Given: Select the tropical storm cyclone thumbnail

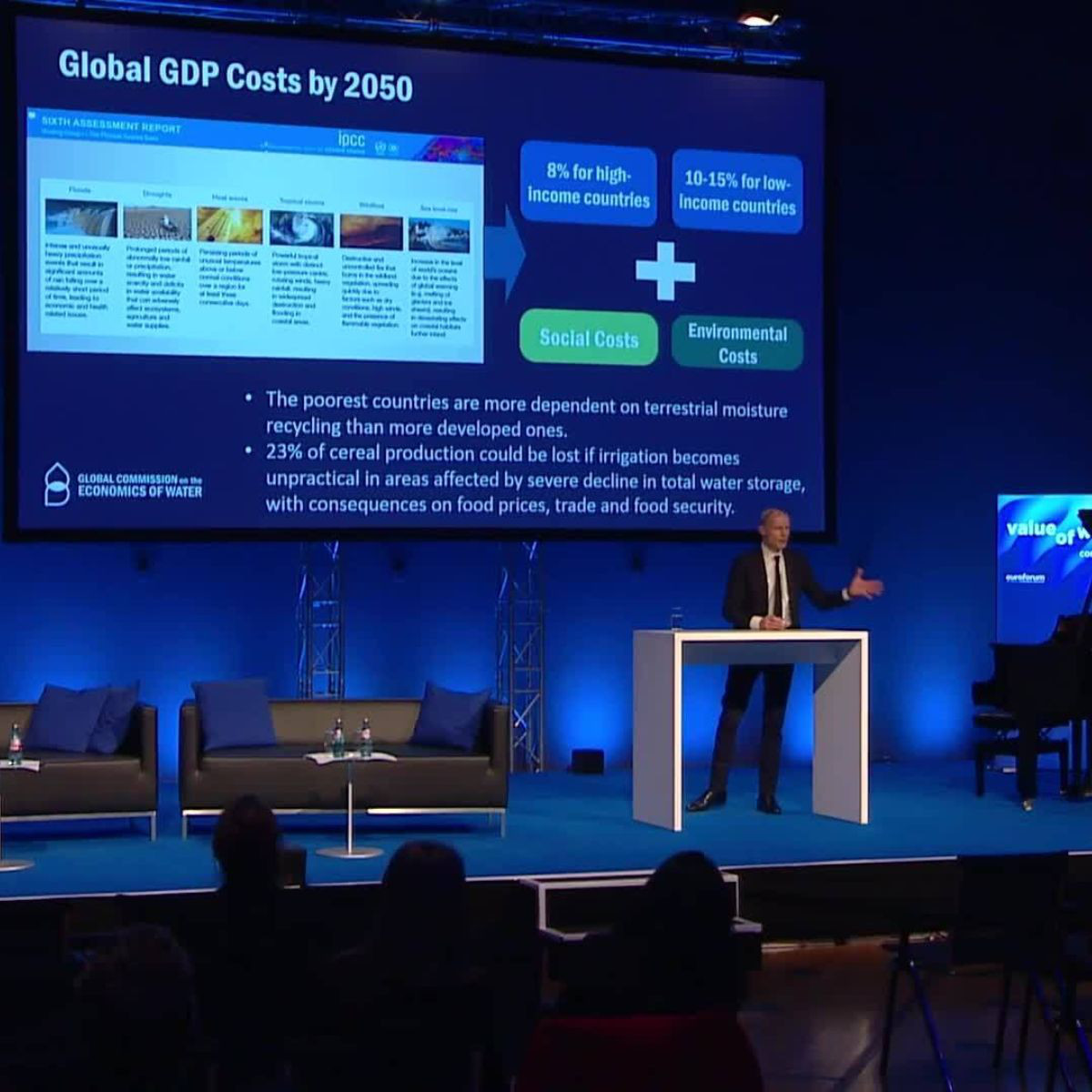Looking at the screenshot, I should 301,228.
